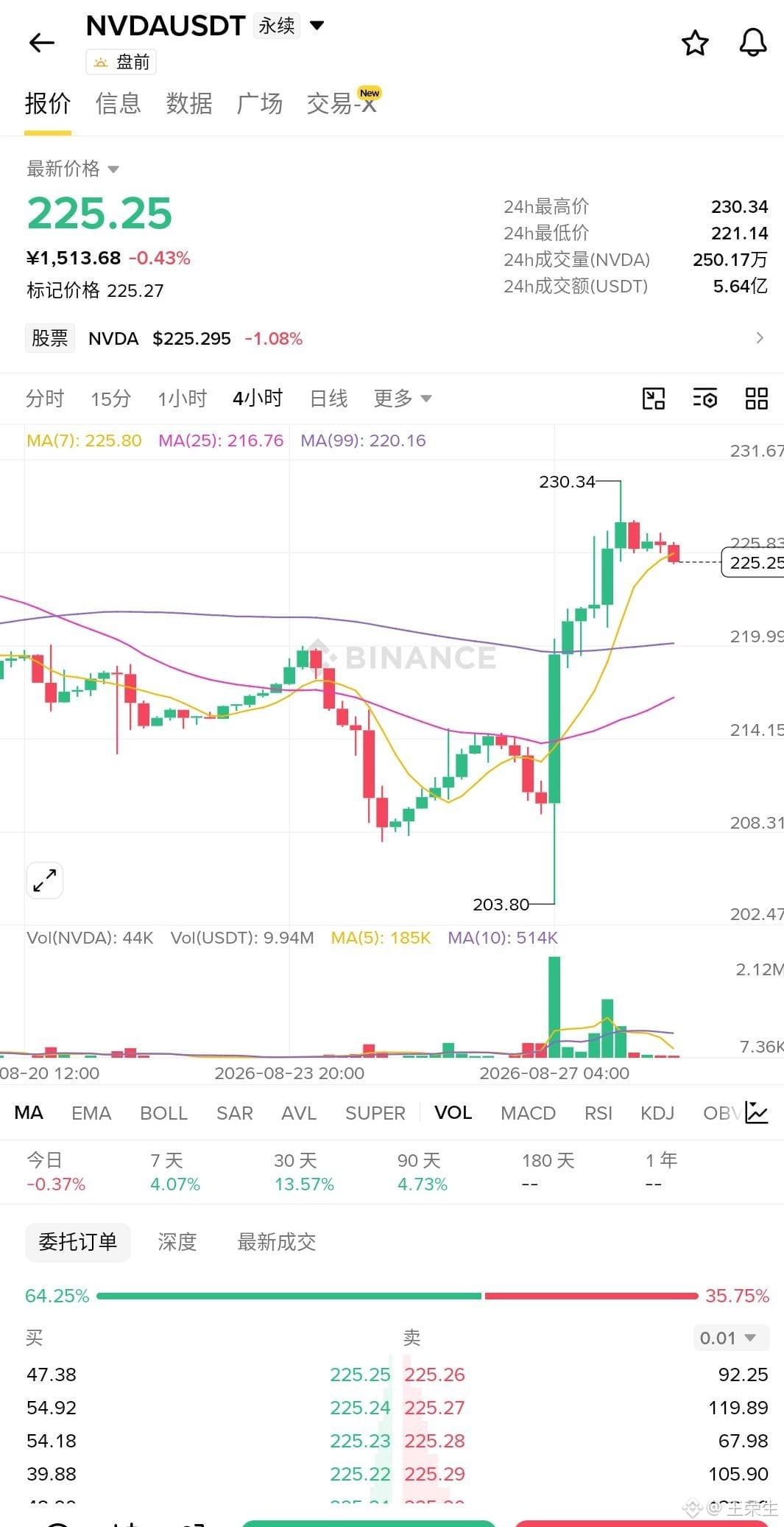784x1527 pixels.
Task: Open the 更多 timeframe dropdown
Action: coord(402,399)
